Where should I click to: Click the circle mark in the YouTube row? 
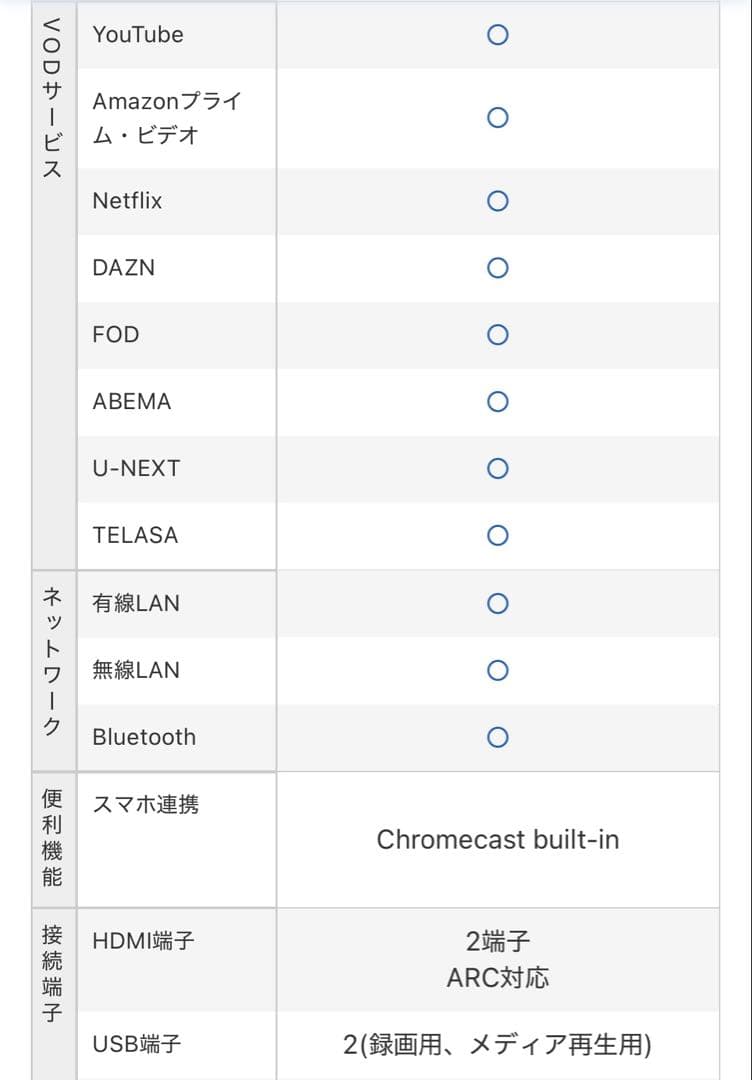click(497, 35)
